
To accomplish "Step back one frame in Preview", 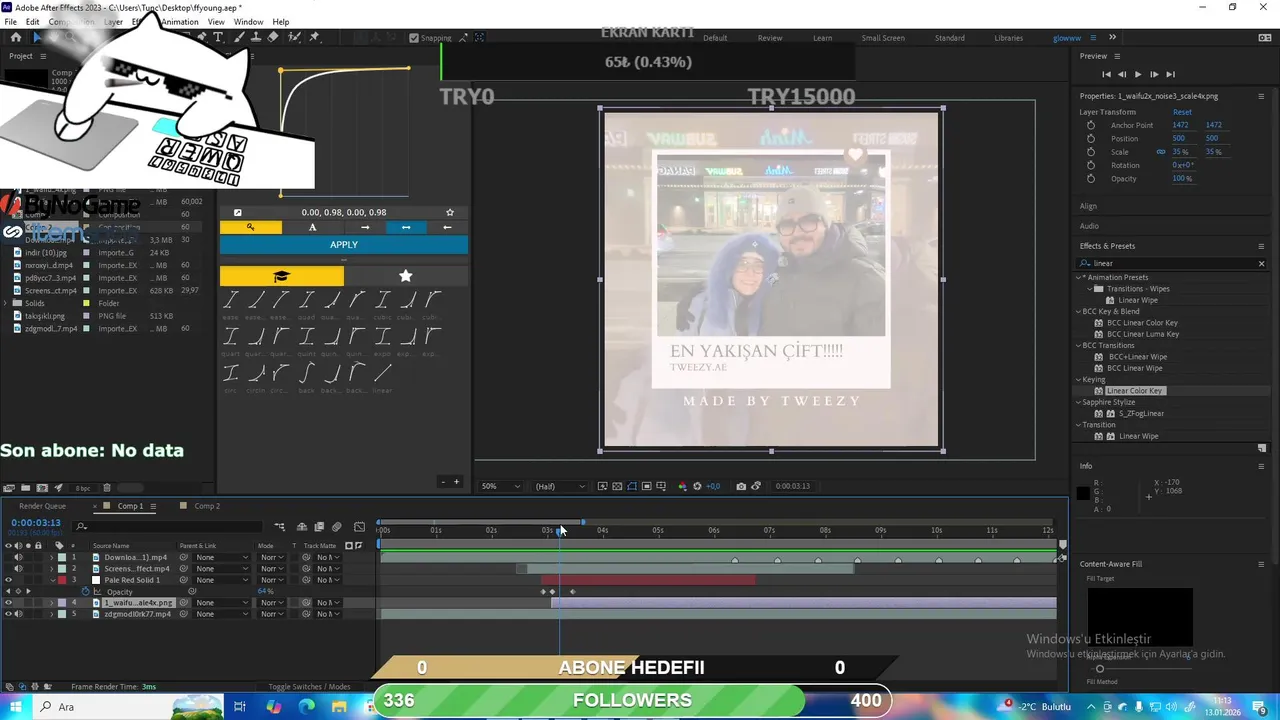I will (1122, 74).
